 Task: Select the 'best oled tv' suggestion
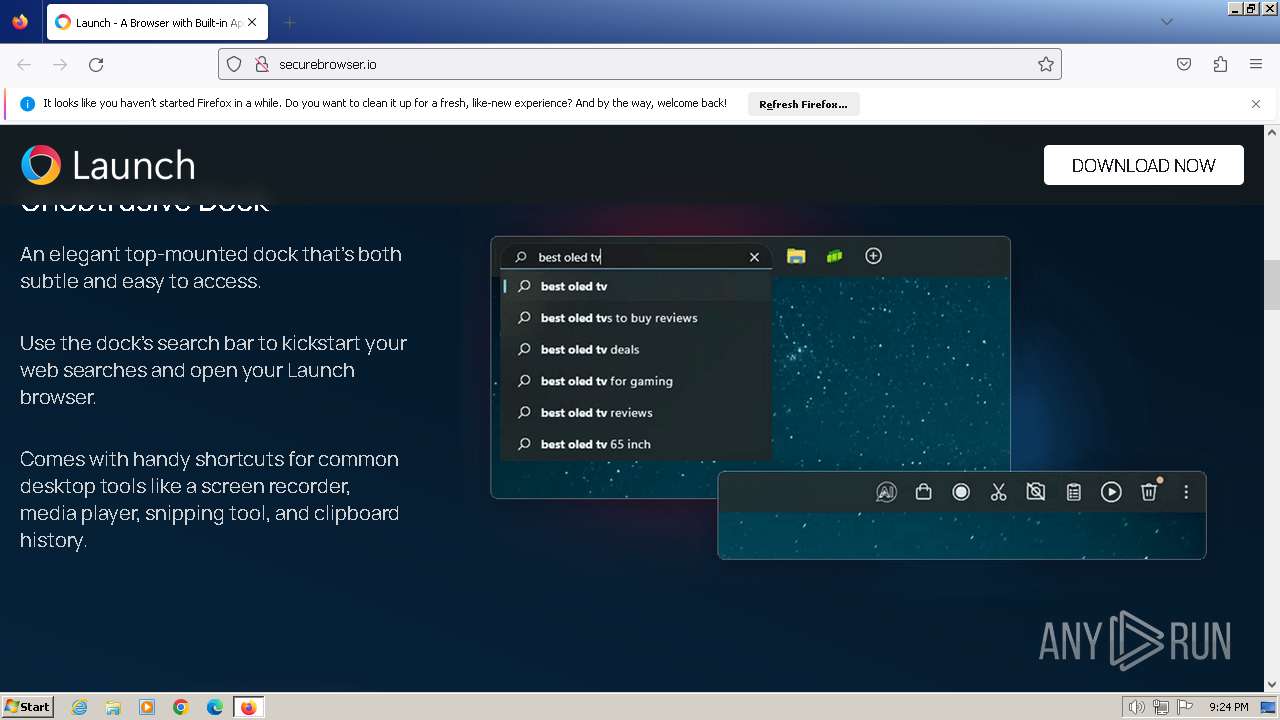click(636, 286)
